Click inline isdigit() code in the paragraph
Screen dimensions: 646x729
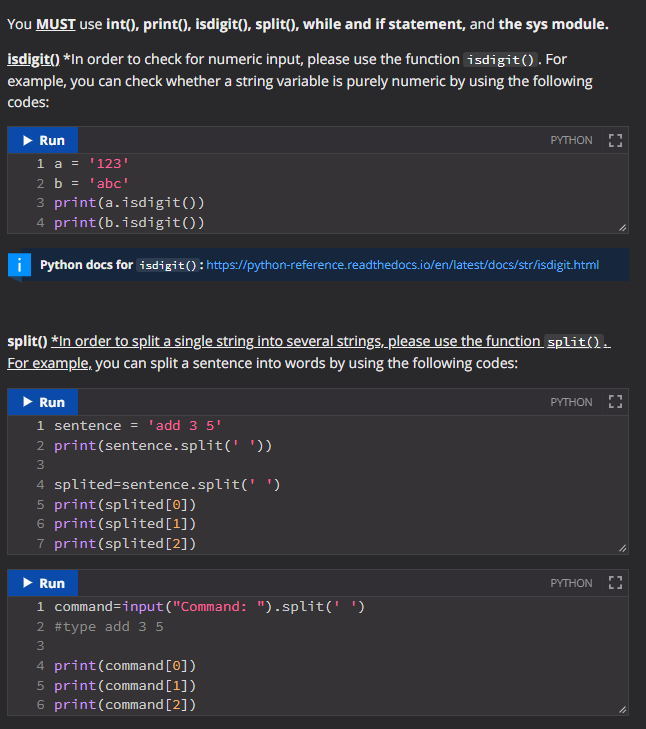coord(500,60)
